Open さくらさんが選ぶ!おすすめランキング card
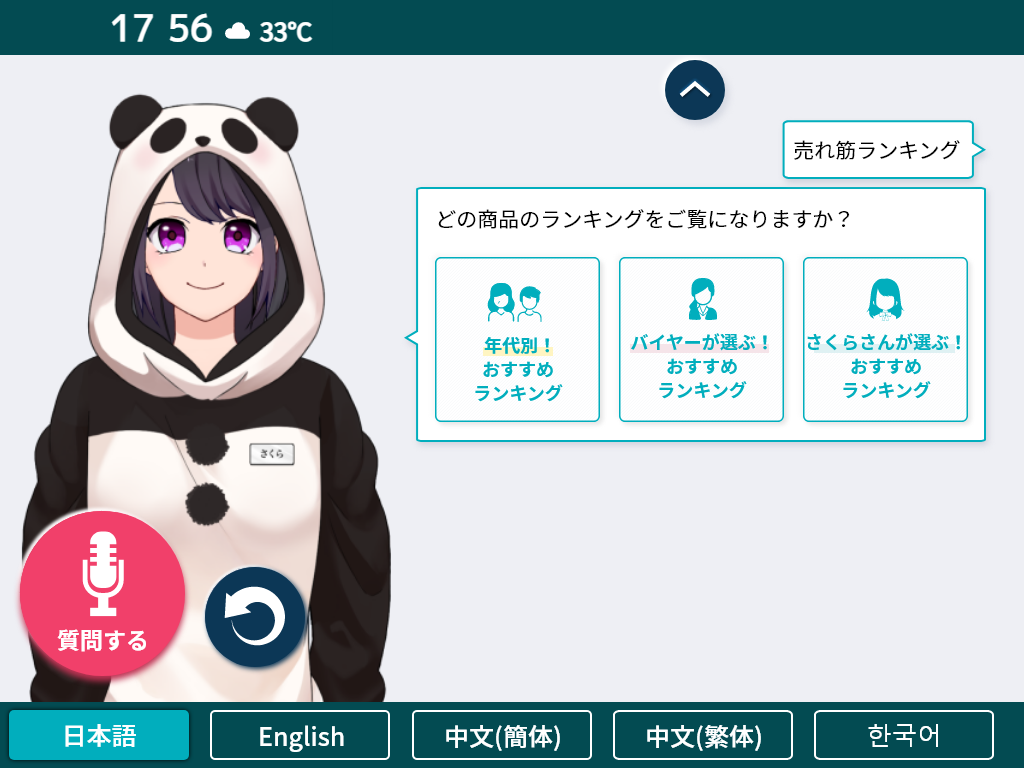This screenshot has width=1024, height=768. (885, 340)
